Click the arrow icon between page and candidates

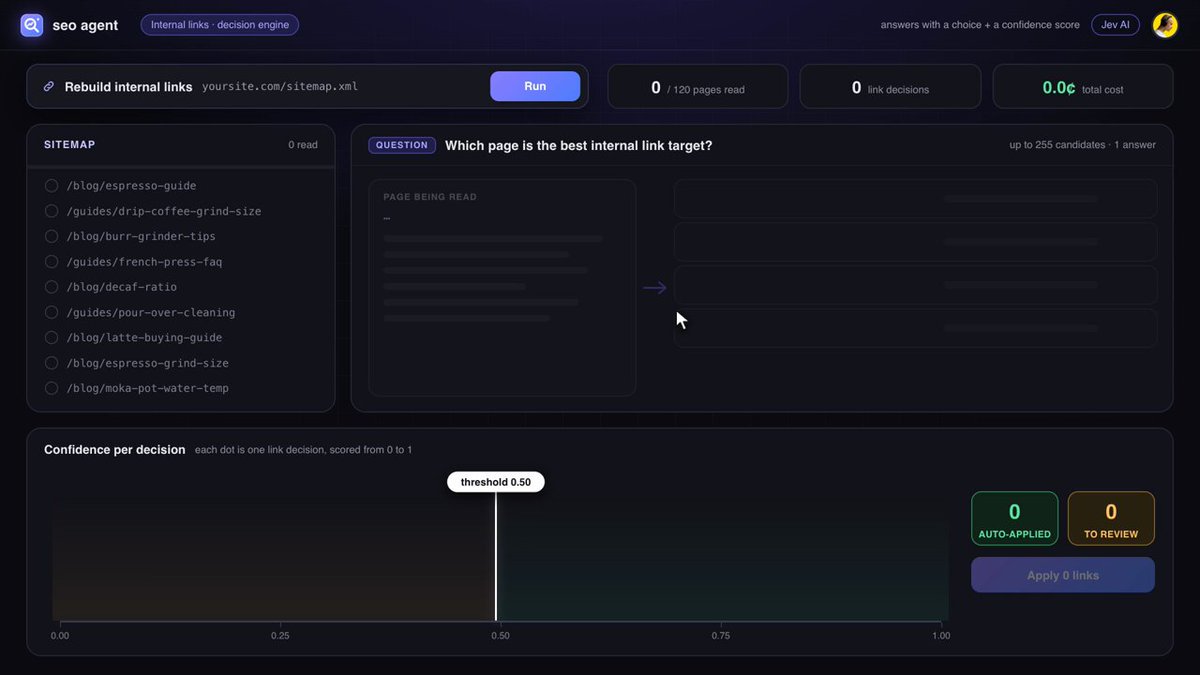tap(655, 288)
